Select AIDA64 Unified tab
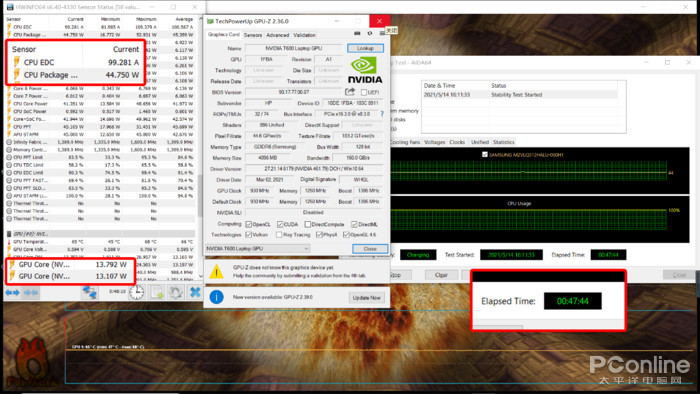The image size is (700, 394). (x=480, y=142)
